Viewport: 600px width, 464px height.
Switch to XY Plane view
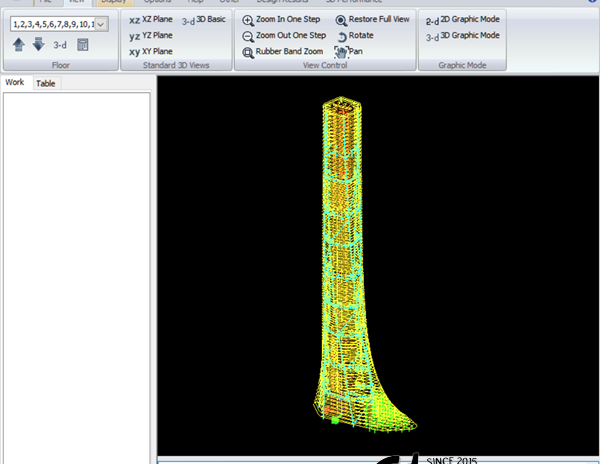tap(151, 51)
